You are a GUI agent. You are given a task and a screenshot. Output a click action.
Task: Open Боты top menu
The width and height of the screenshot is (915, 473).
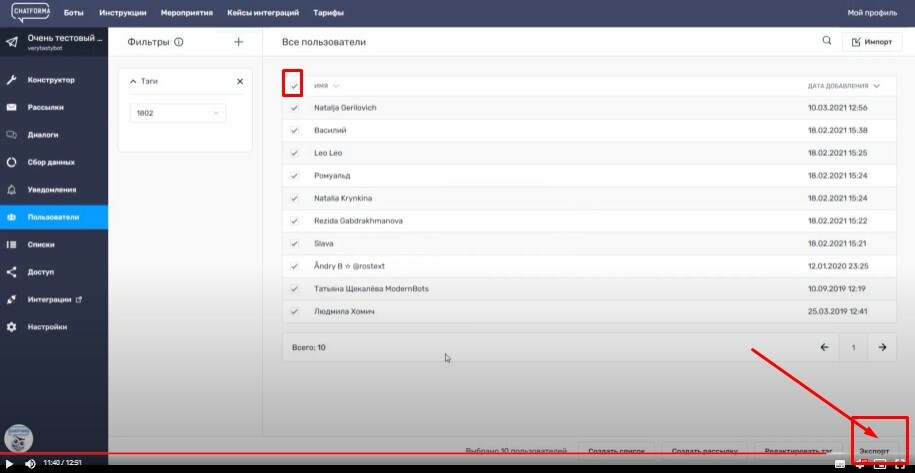coord(74,13)
